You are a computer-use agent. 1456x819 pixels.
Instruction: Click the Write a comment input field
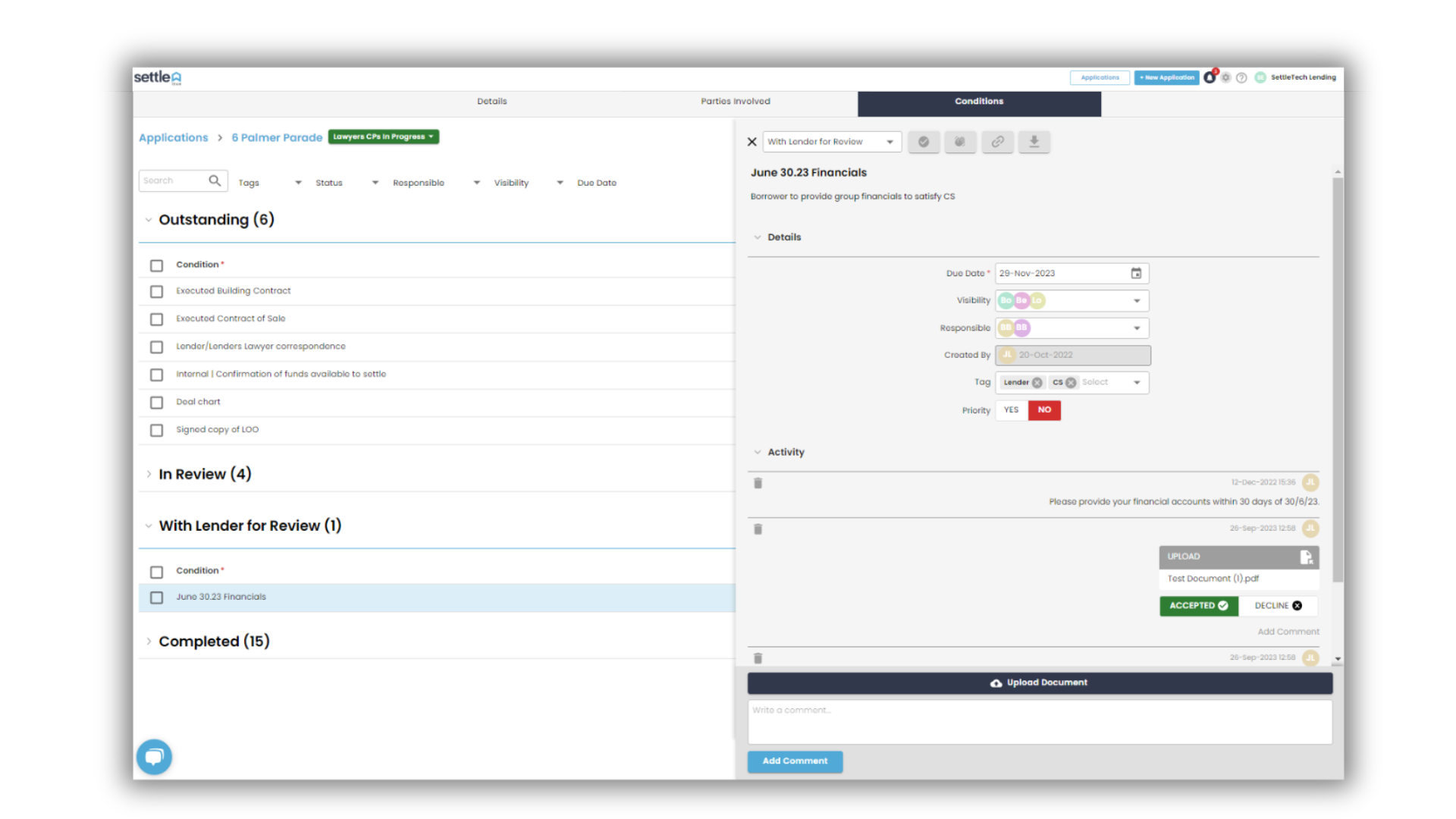click(1038, 720)
